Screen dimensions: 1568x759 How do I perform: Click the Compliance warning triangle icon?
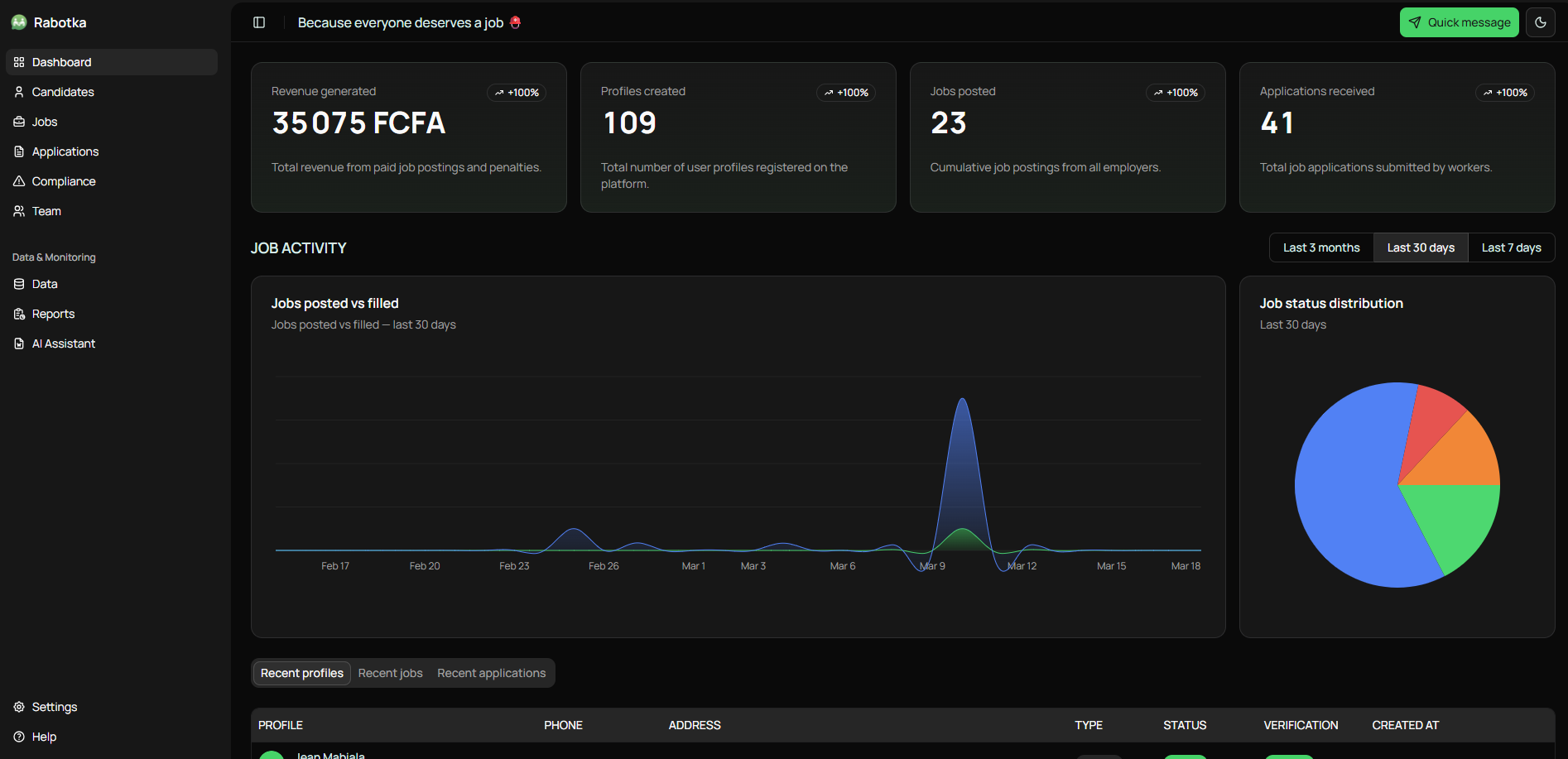pyautogui.click(x=19, y=181)
